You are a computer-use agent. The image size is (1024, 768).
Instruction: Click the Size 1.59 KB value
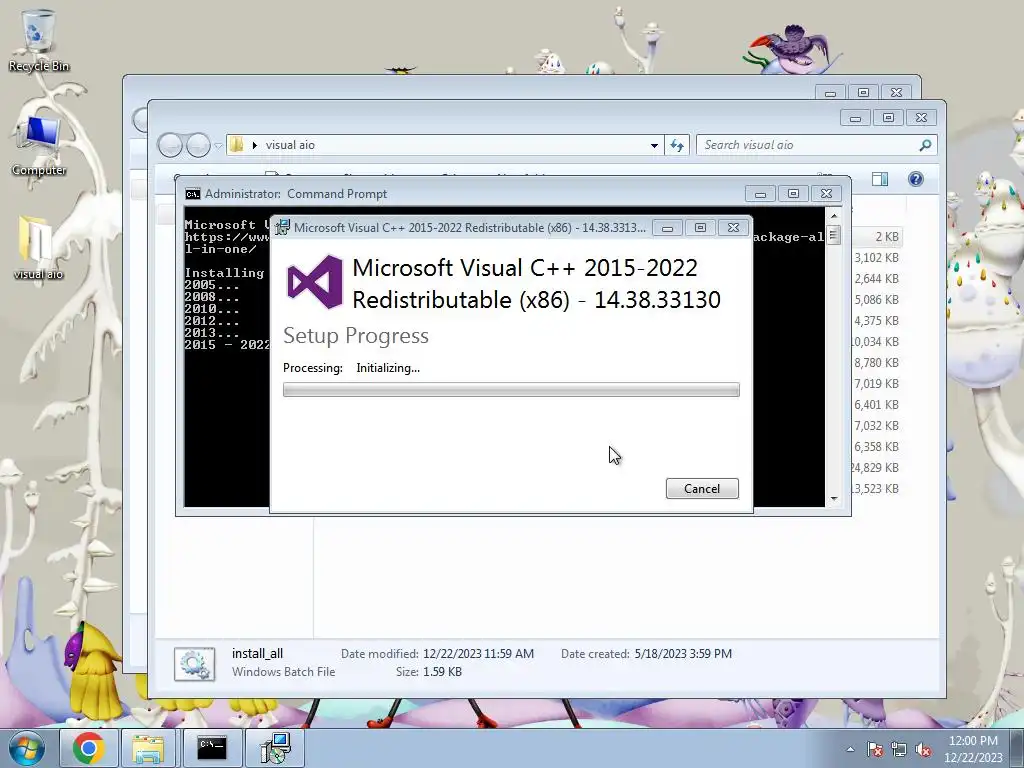pos(442,671)
